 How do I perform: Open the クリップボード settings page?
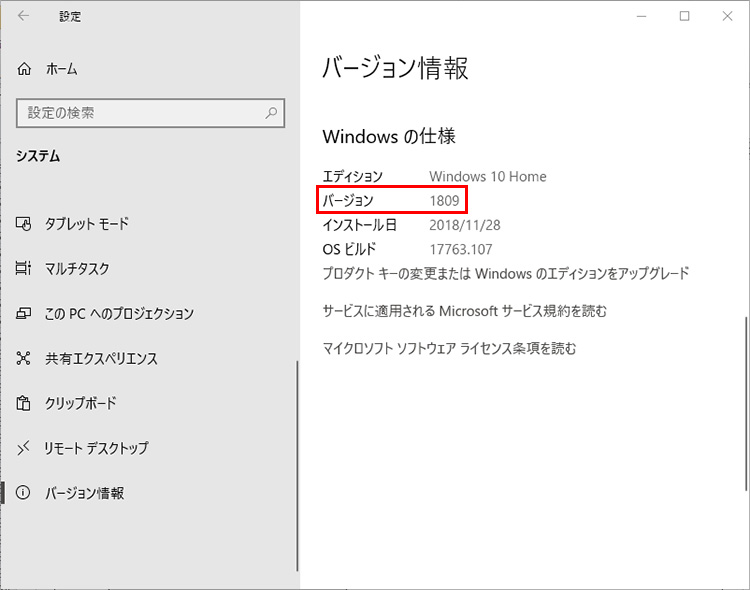click(81, 404)
